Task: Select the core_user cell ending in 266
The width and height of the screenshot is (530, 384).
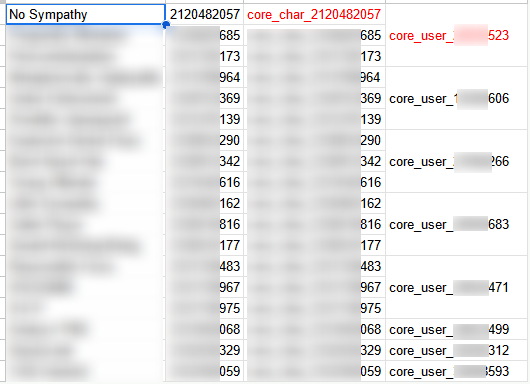Action: tap(456, 161)
